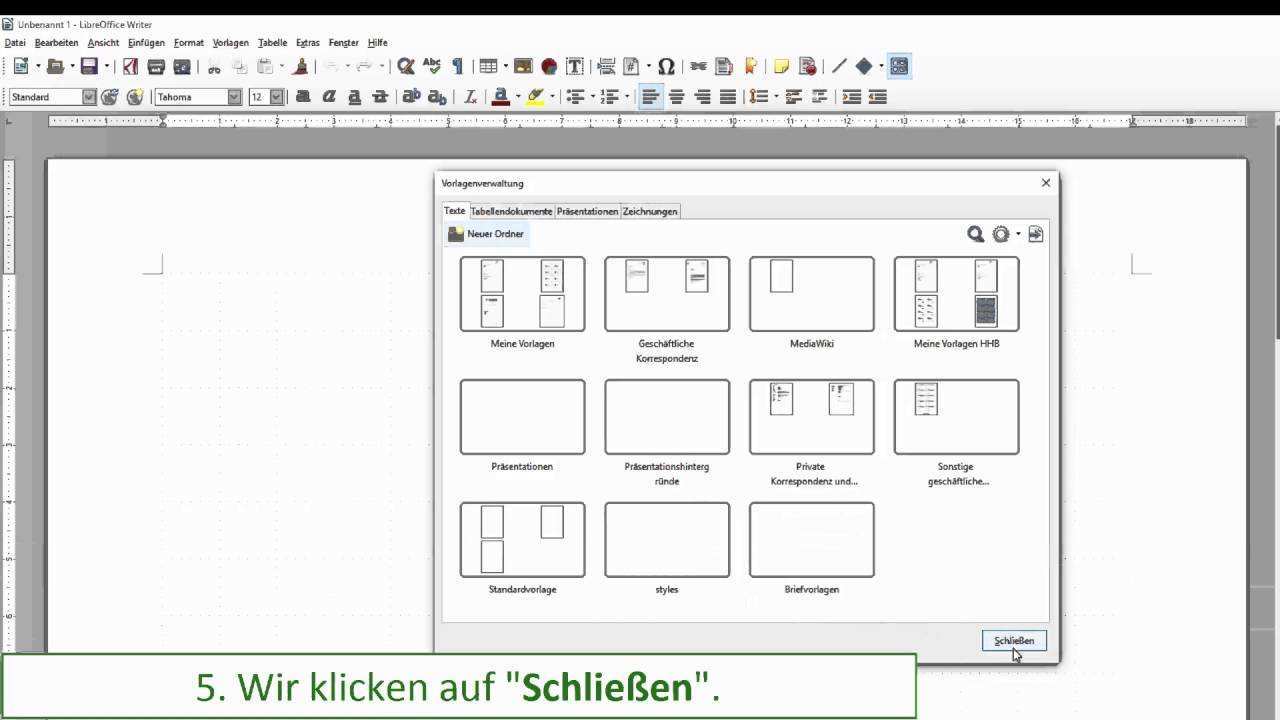This screenshot has height=720, width=1280.
Task: Expand the settings gear dropdown arrow
Action: click(1018, 234)
